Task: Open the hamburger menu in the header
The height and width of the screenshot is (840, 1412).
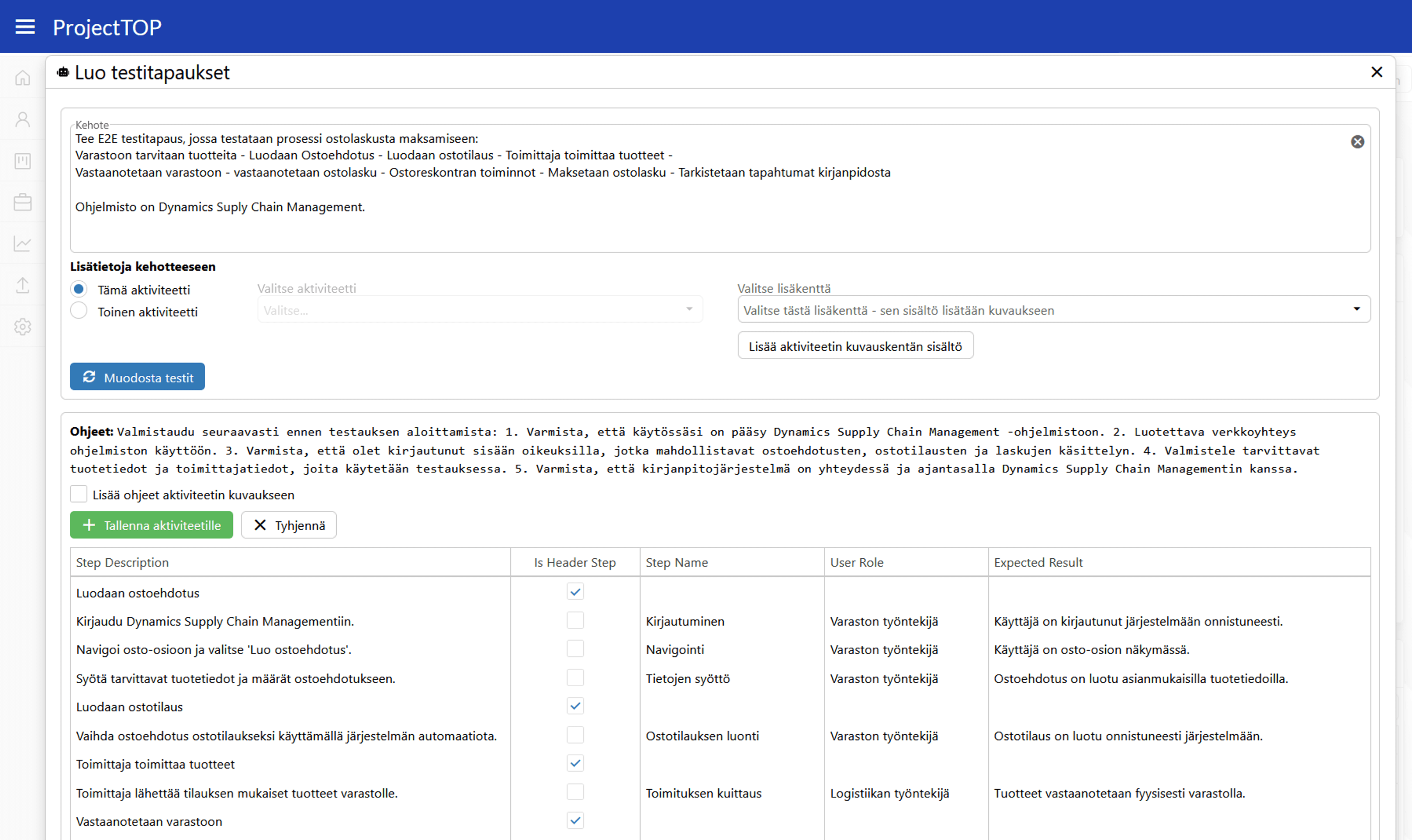Action: coord(25,27)
